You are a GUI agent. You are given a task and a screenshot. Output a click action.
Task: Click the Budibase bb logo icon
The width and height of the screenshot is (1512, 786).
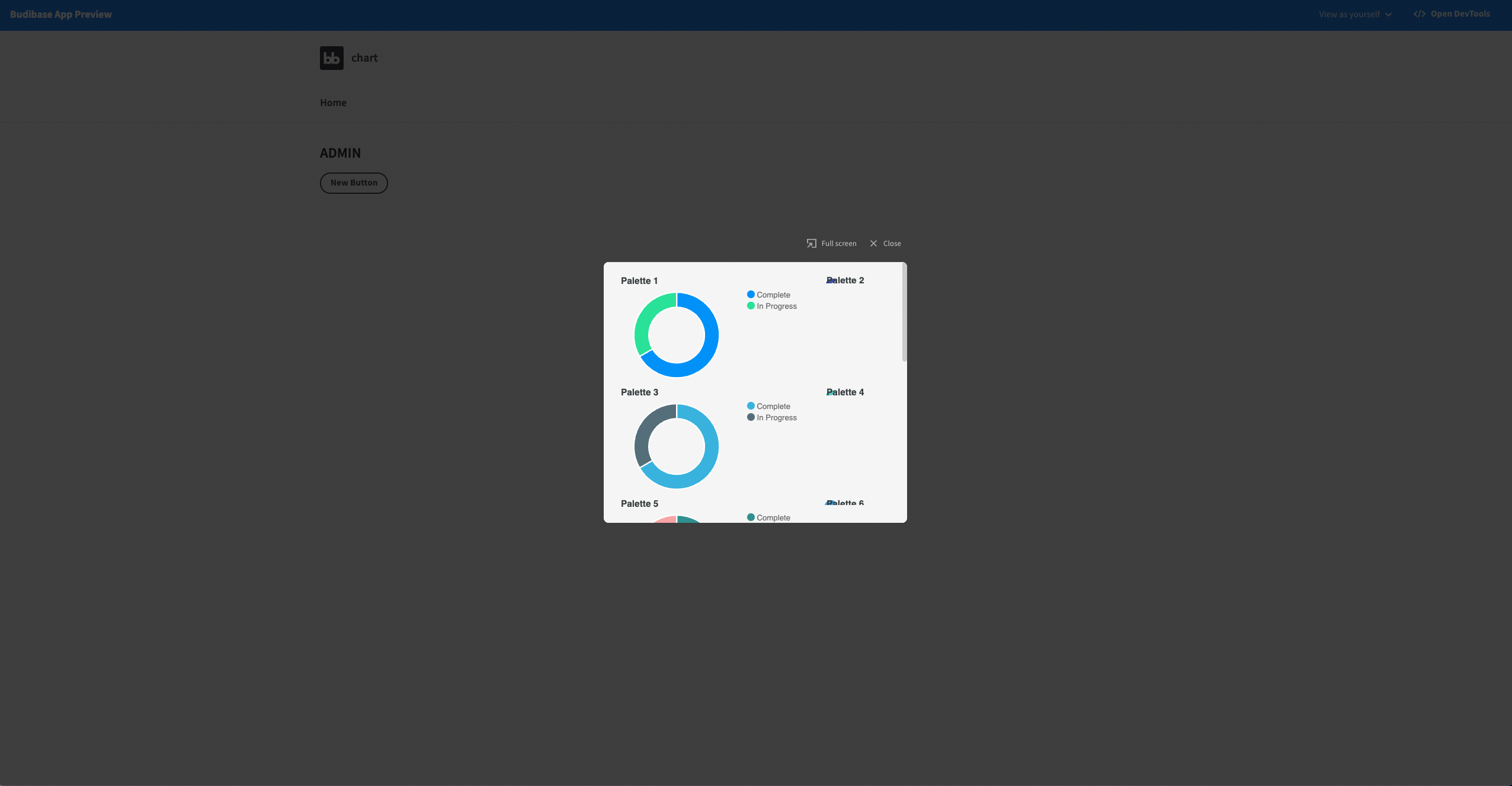coord(332,58)
